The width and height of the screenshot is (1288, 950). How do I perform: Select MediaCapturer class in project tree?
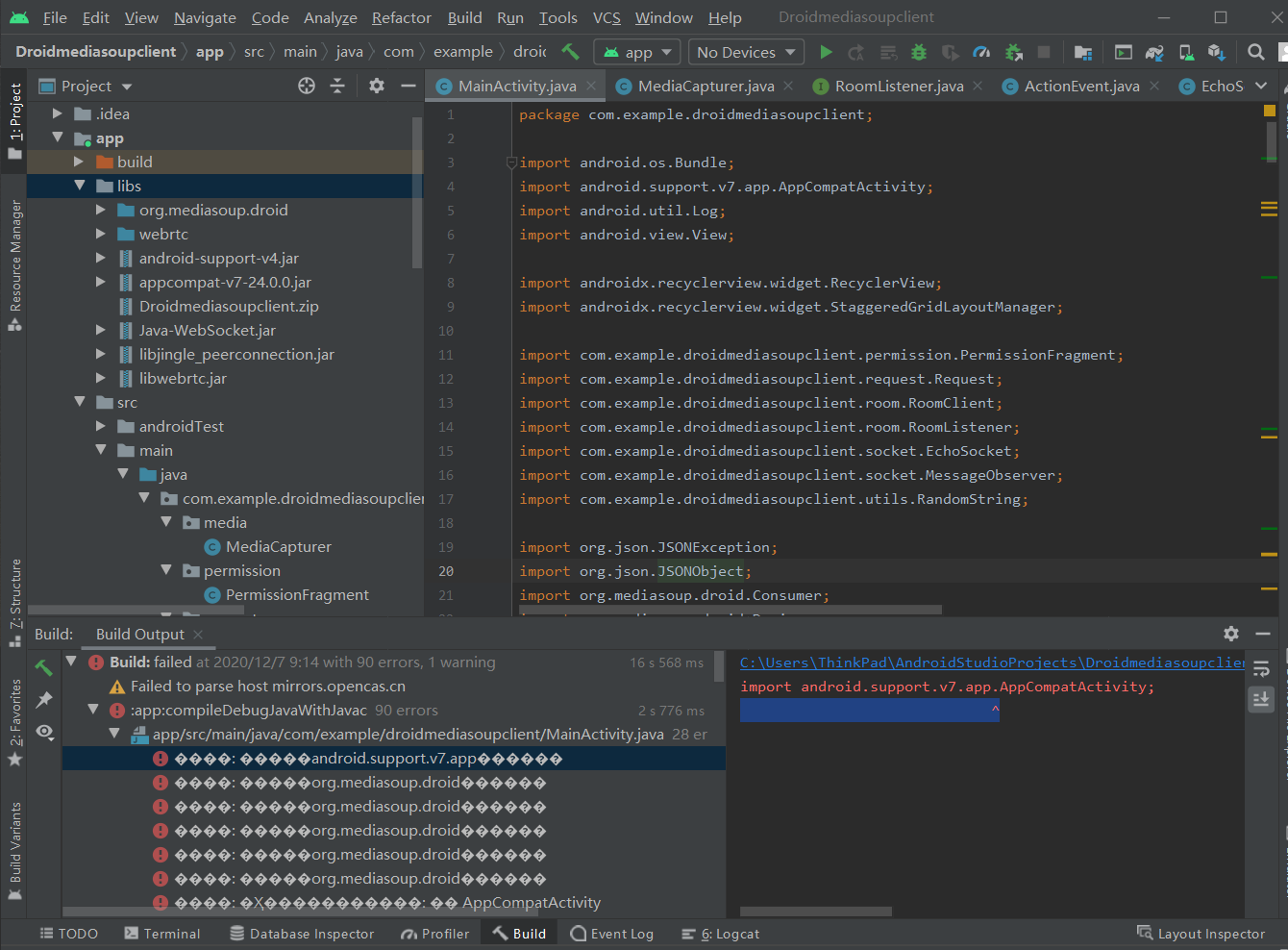point(279,546)
